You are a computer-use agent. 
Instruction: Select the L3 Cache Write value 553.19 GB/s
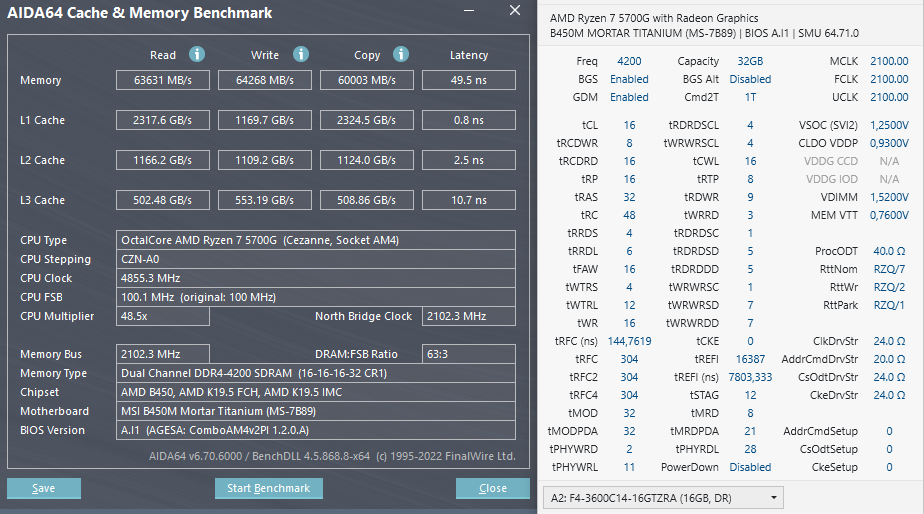point(265,200)
